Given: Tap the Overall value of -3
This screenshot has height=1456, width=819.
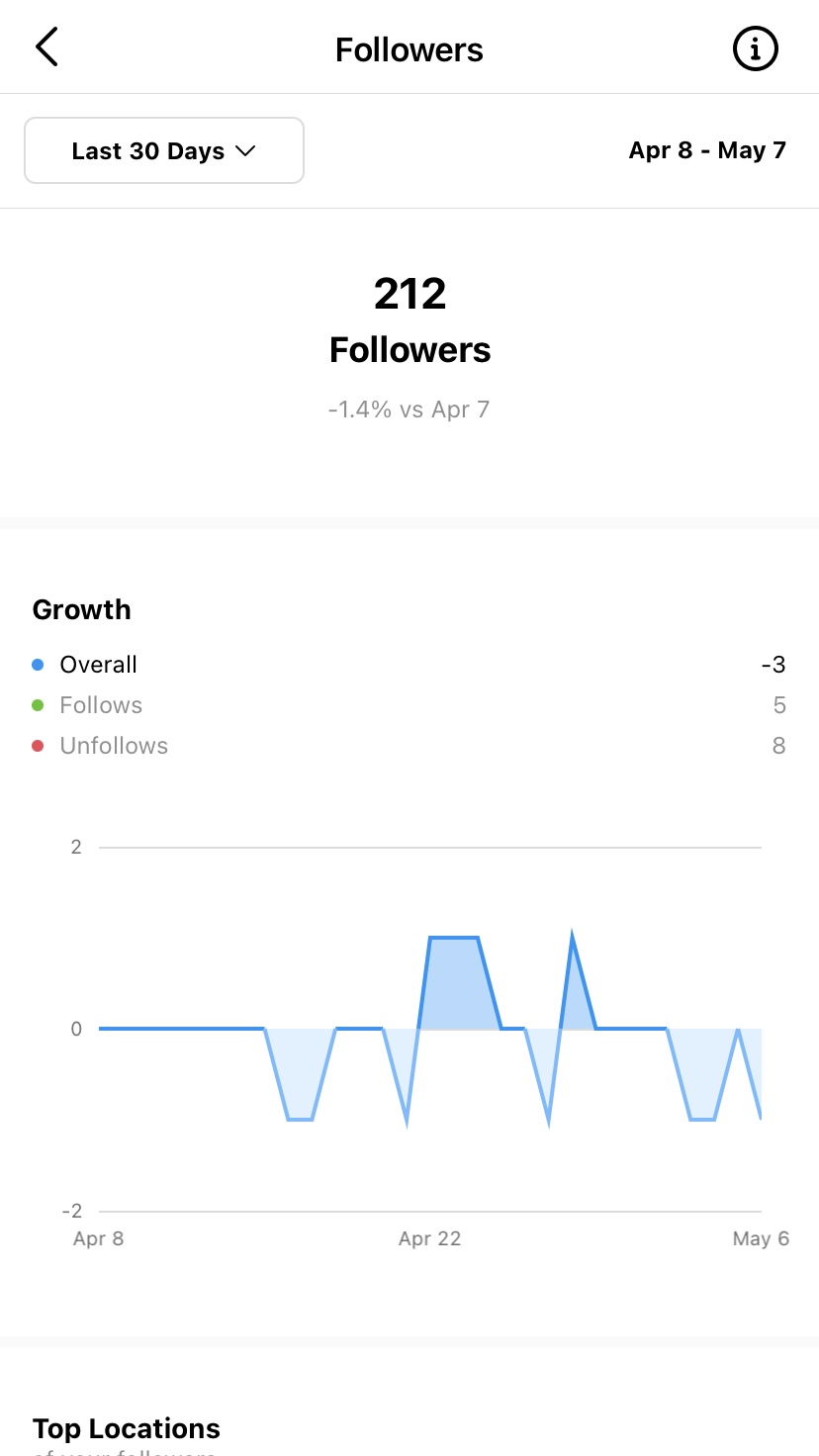Looking at the screenshot, I should point(773,665).
